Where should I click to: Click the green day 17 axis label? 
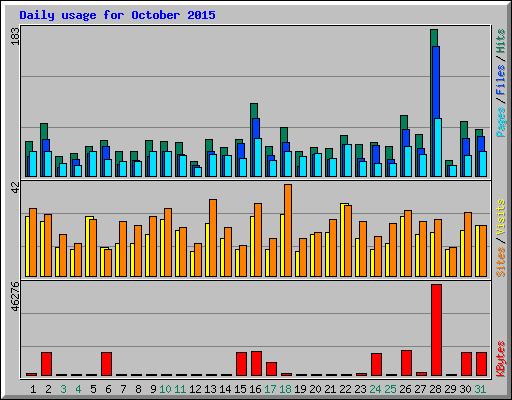270,389
